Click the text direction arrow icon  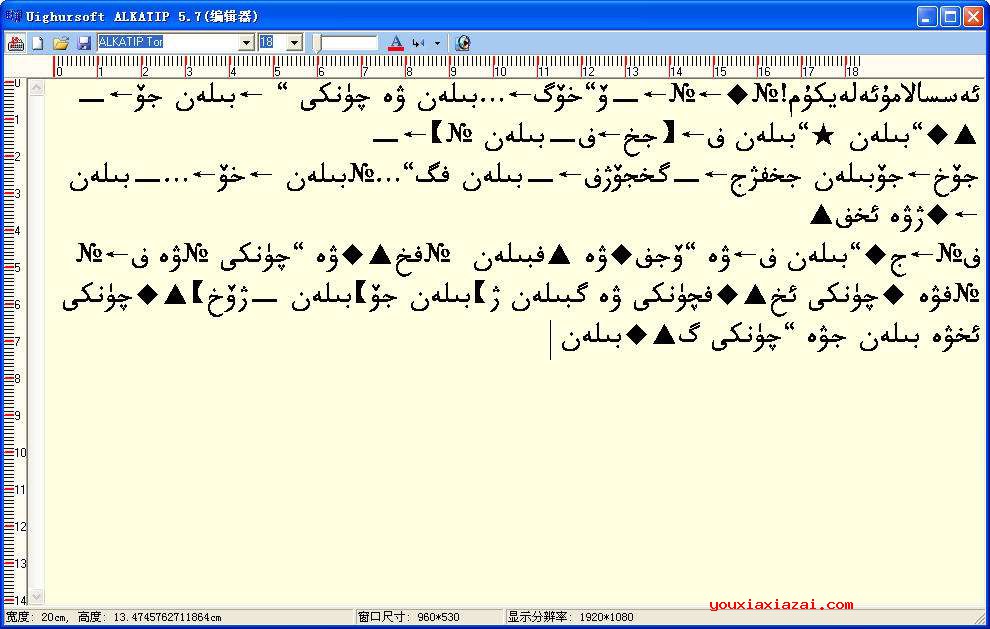(x=418, y=43)
